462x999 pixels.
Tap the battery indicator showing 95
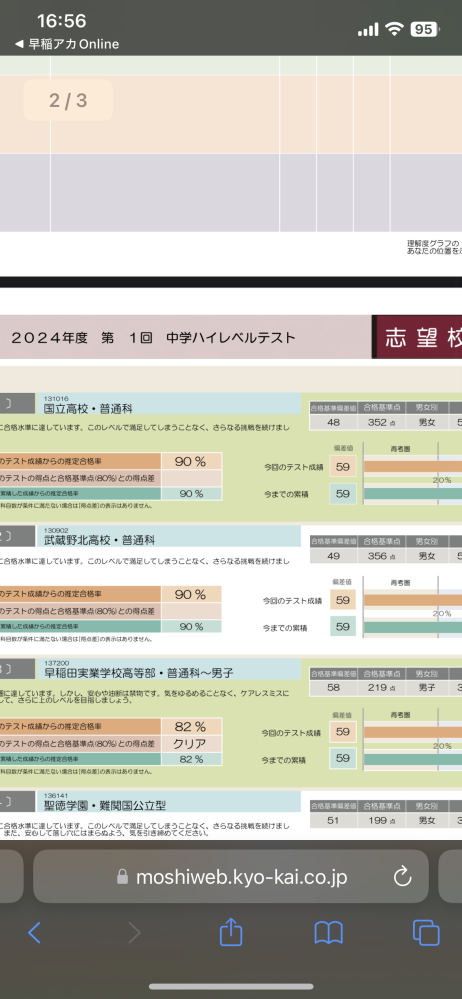(424, 29)
